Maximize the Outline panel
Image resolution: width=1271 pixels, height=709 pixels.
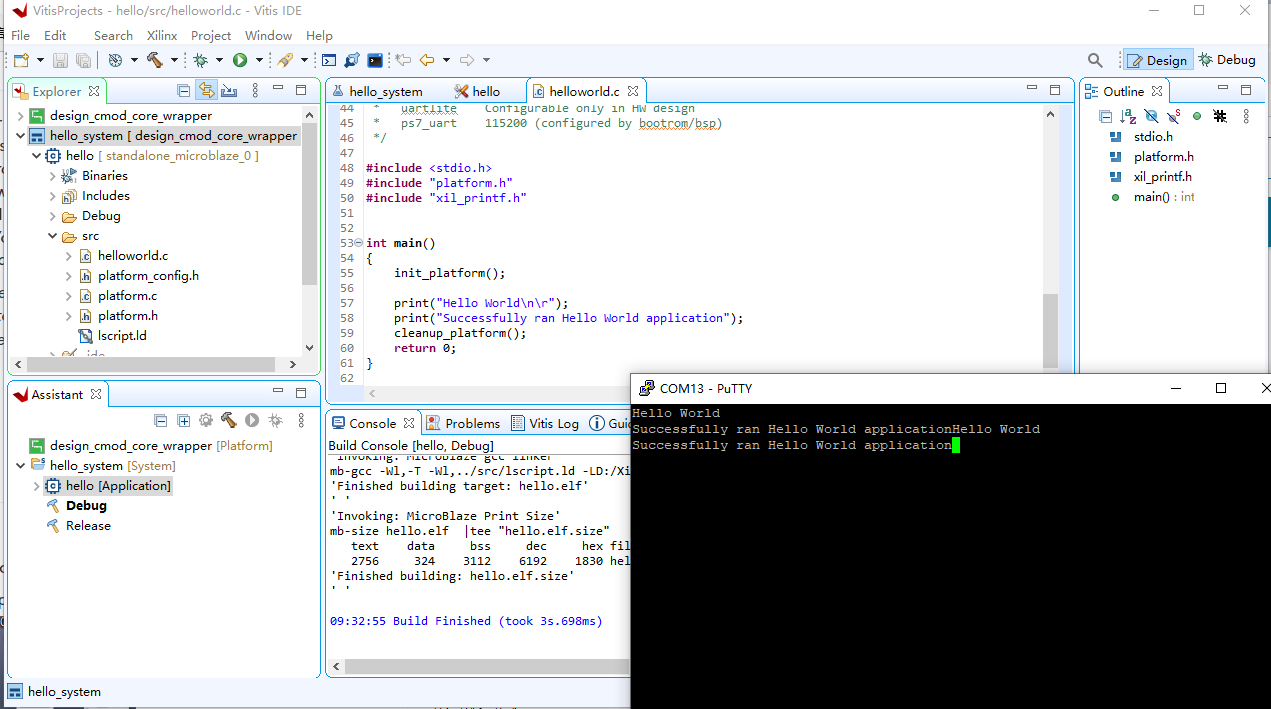[x=1246, y=90]
